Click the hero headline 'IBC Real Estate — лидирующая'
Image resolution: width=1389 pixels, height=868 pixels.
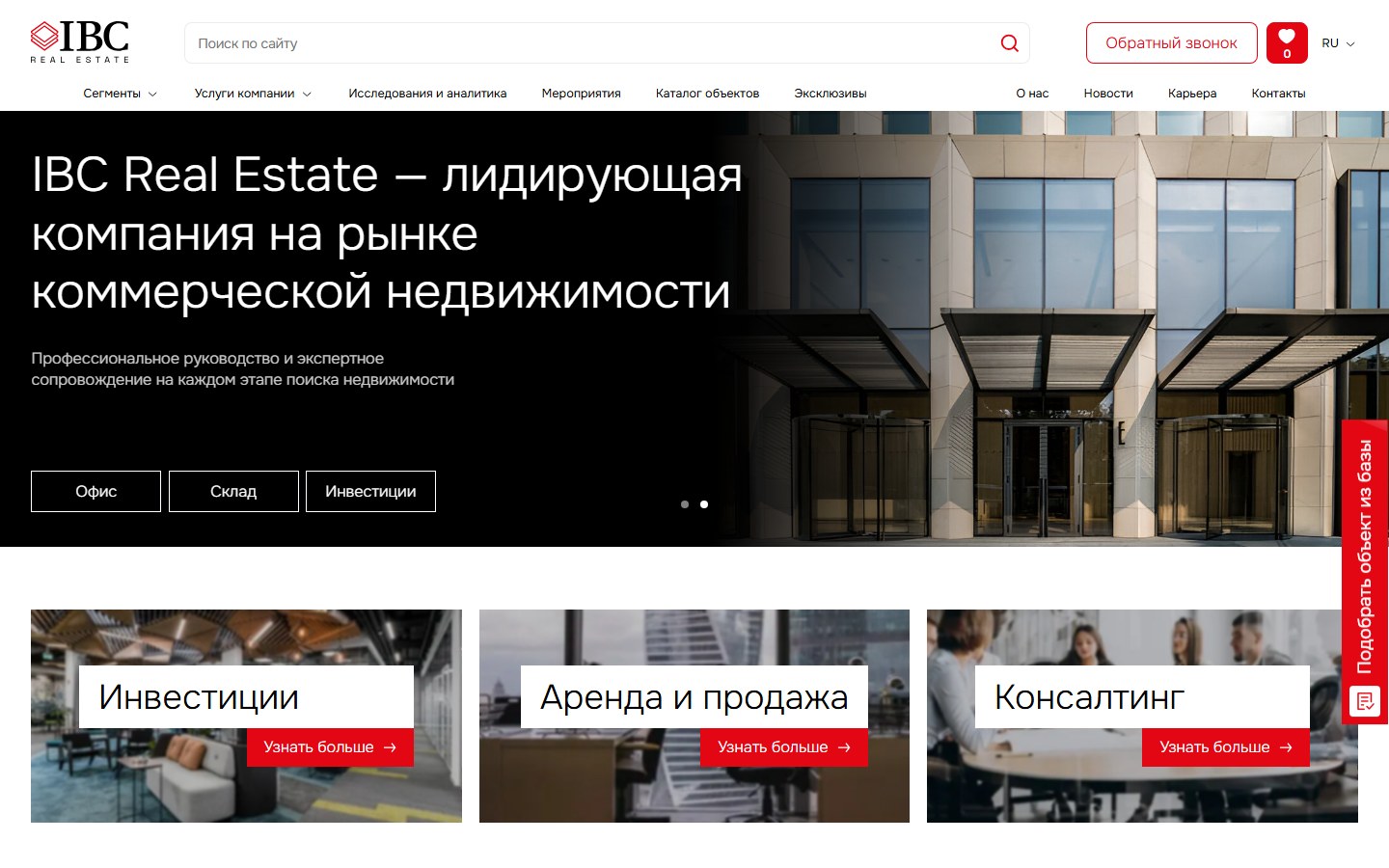pyautogui.click(x=387, y=175)
